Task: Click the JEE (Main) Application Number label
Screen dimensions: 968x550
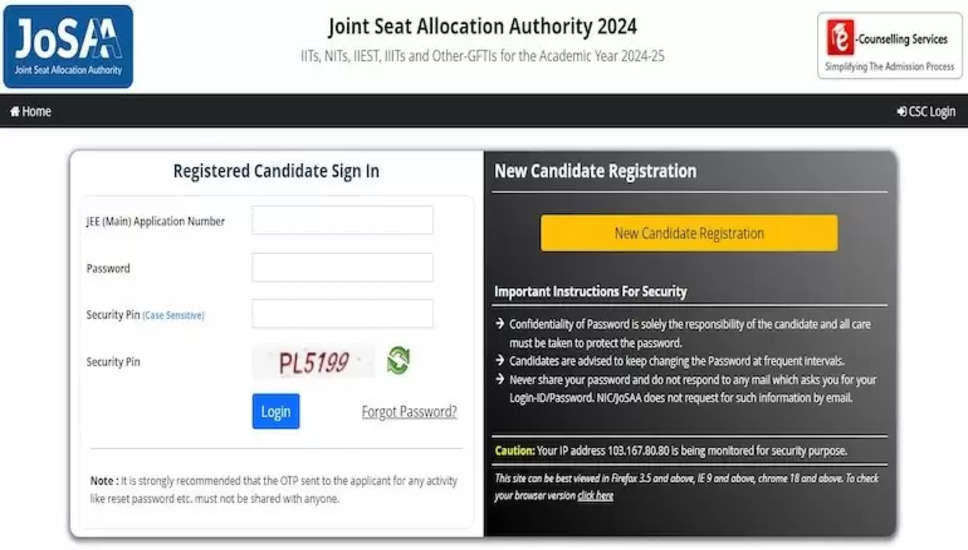Action: pos(155,221)
